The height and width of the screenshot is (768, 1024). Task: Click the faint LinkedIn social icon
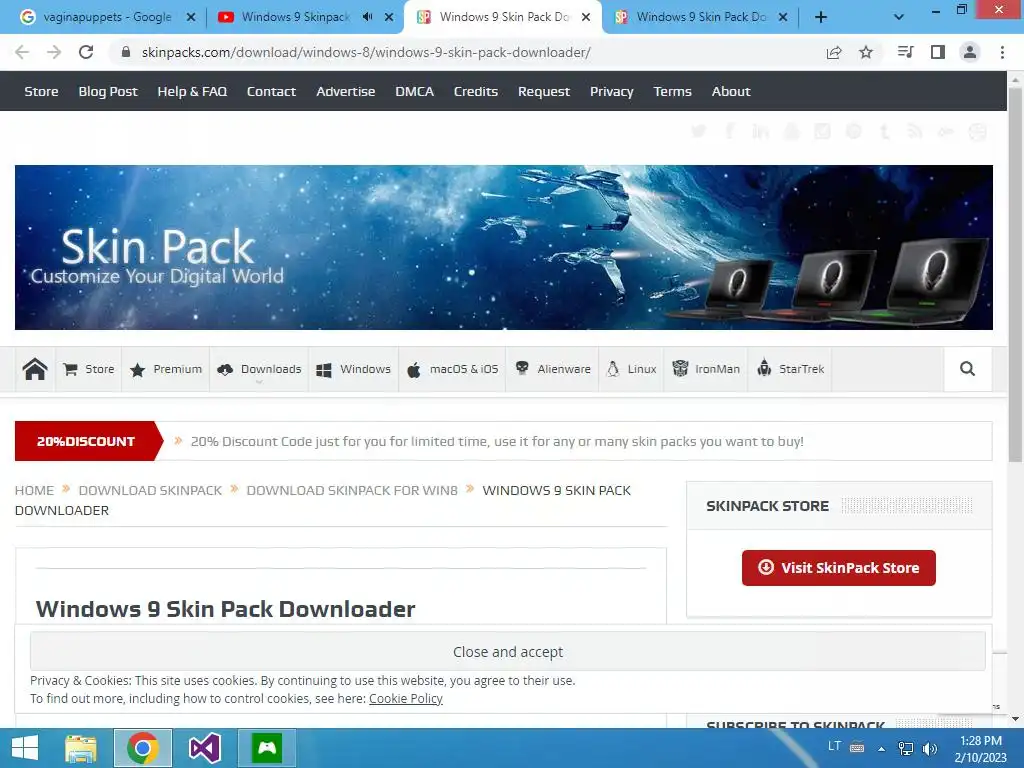click(760, 132)
